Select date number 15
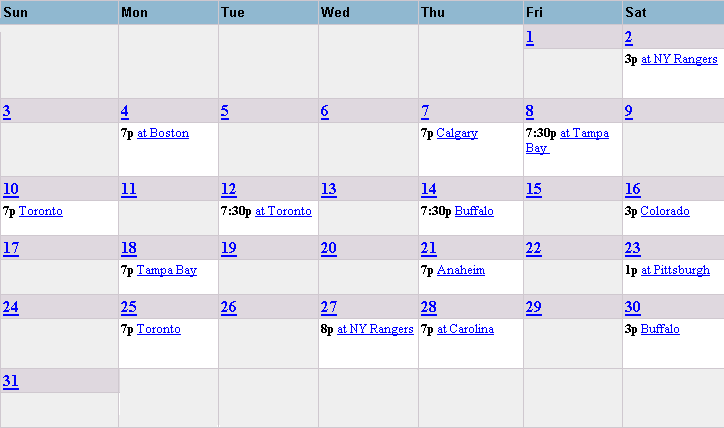 click(534, 189)
